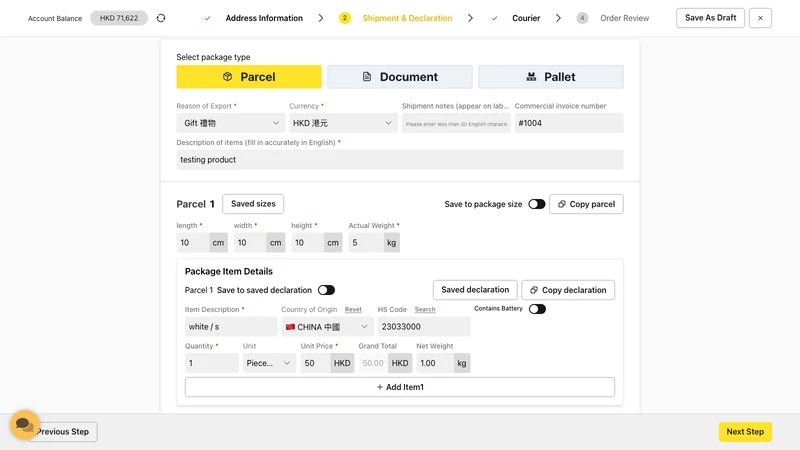Click chevron after Address Information

pos(320,18)
